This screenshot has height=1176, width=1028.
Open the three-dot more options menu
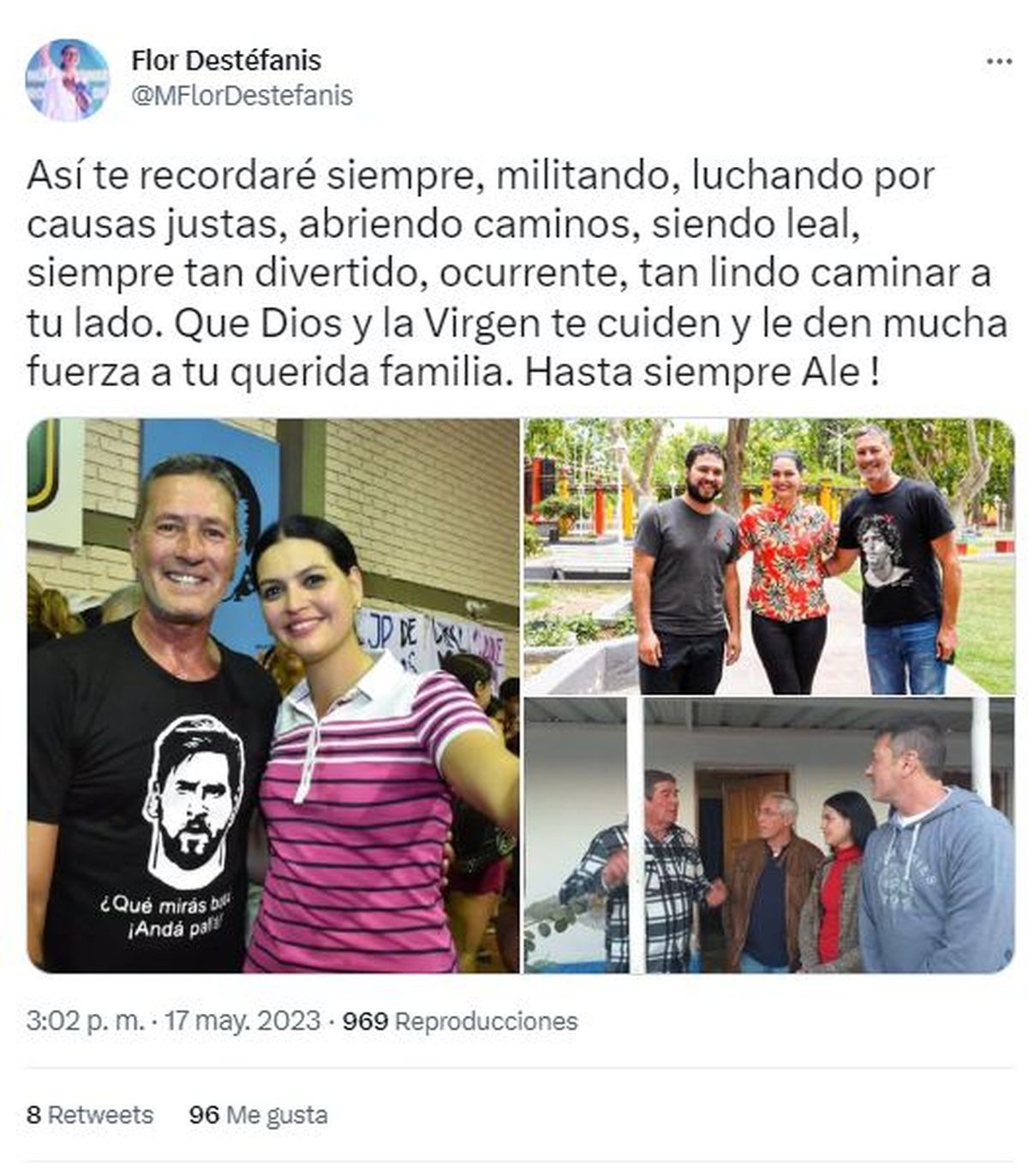coord(999,63)
